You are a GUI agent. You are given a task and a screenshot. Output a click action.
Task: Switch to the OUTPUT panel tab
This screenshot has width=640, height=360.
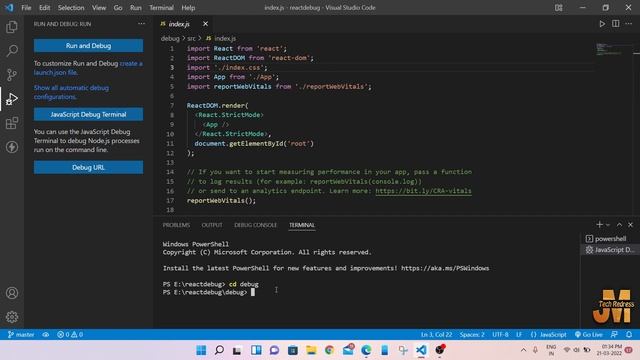click(212, 225)
